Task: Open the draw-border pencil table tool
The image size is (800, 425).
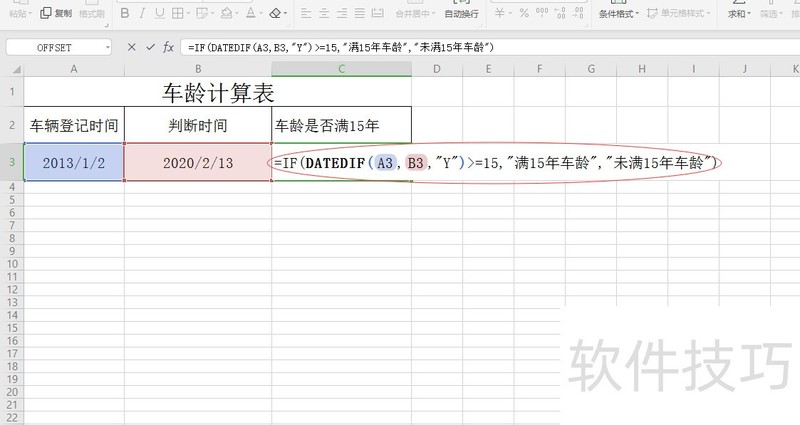Action: [202, 13]
